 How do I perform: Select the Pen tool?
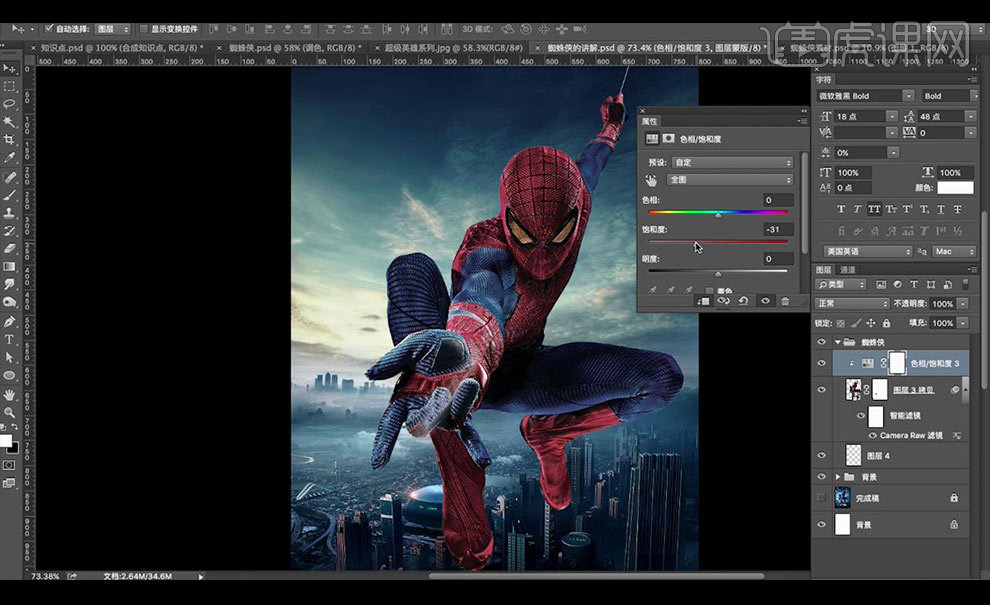click(x=9, y=321)
